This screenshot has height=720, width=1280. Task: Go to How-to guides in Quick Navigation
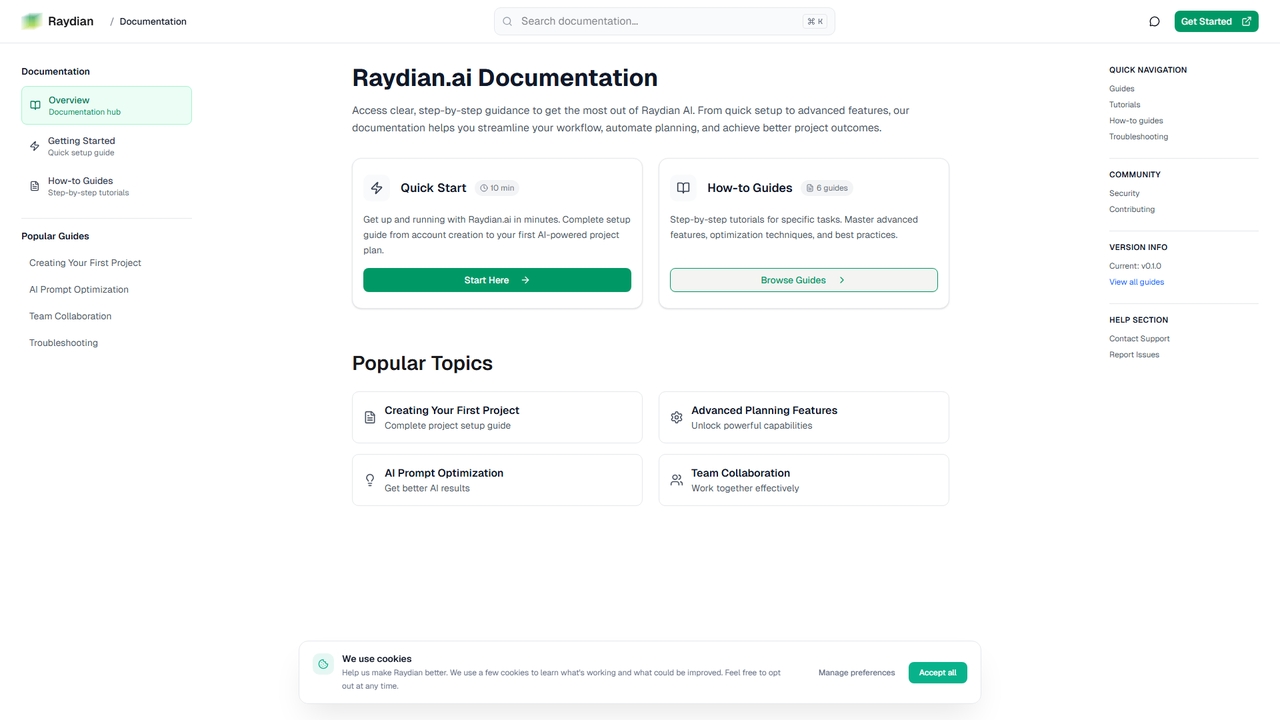pos(1136,121)
